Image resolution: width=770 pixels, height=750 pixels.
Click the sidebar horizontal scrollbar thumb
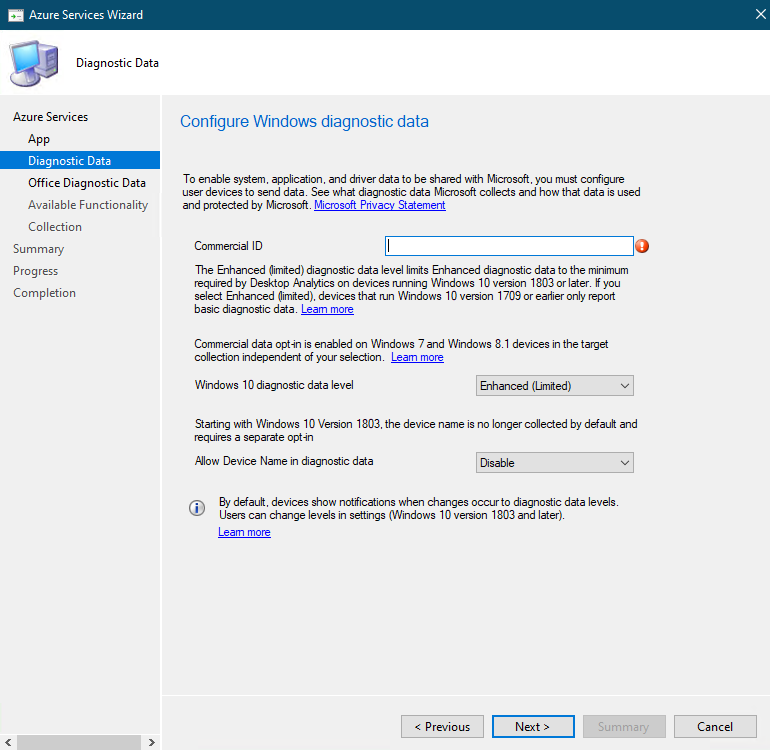79,742
